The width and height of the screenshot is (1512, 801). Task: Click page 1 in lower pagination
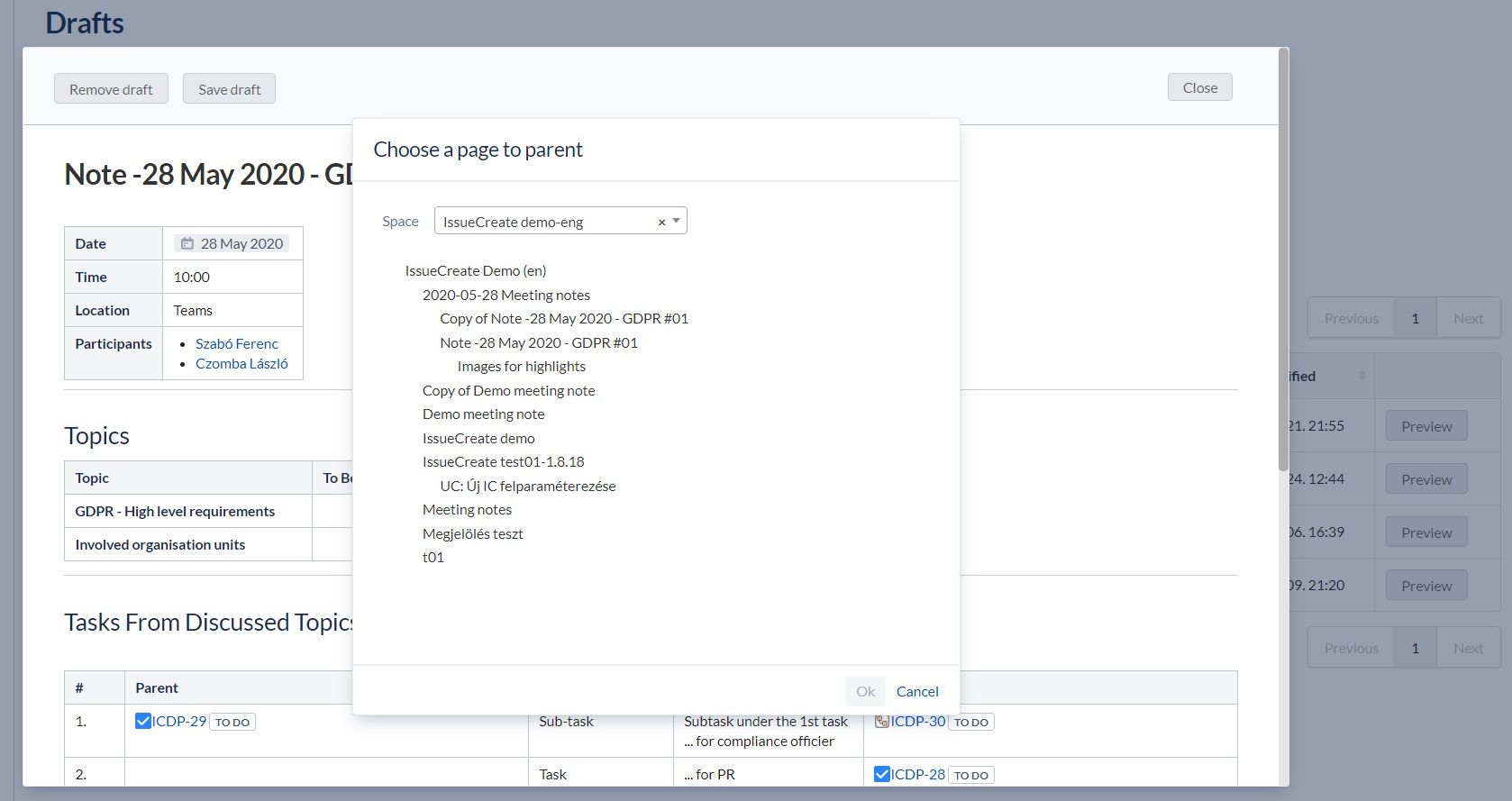(1415, 648)
